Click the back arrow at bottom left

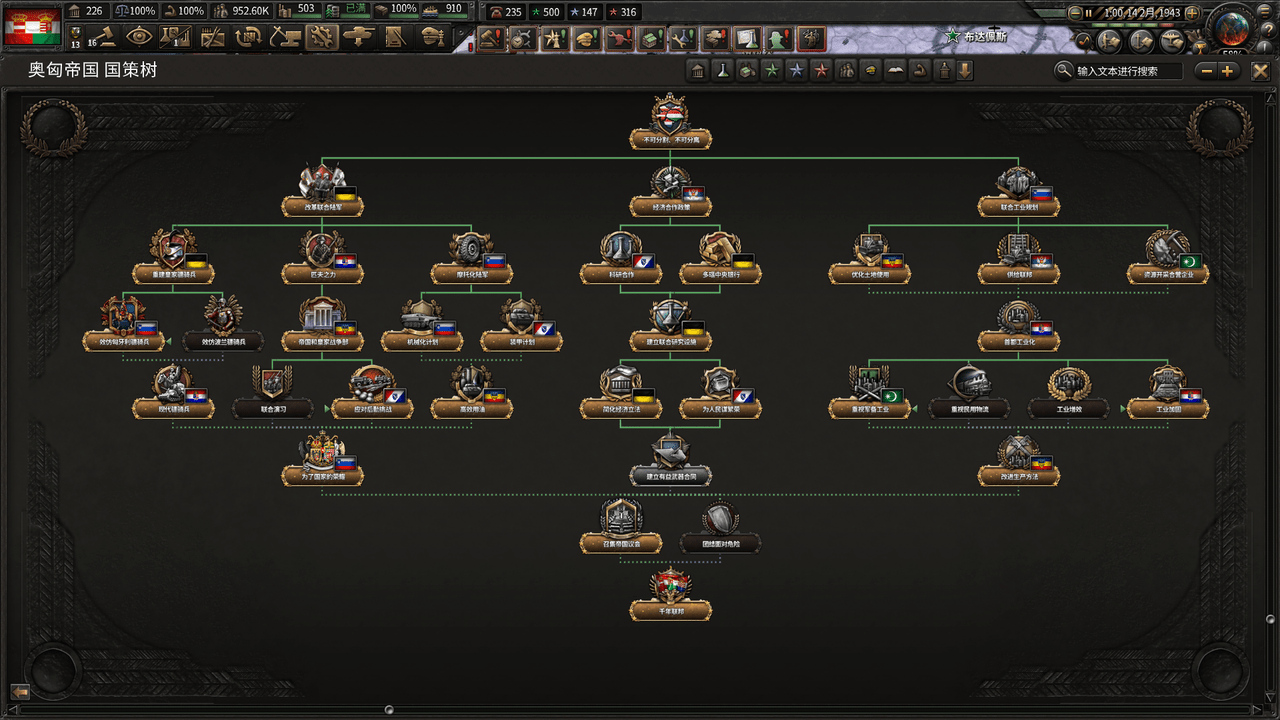pyautogui.click(x=19, y=692)
